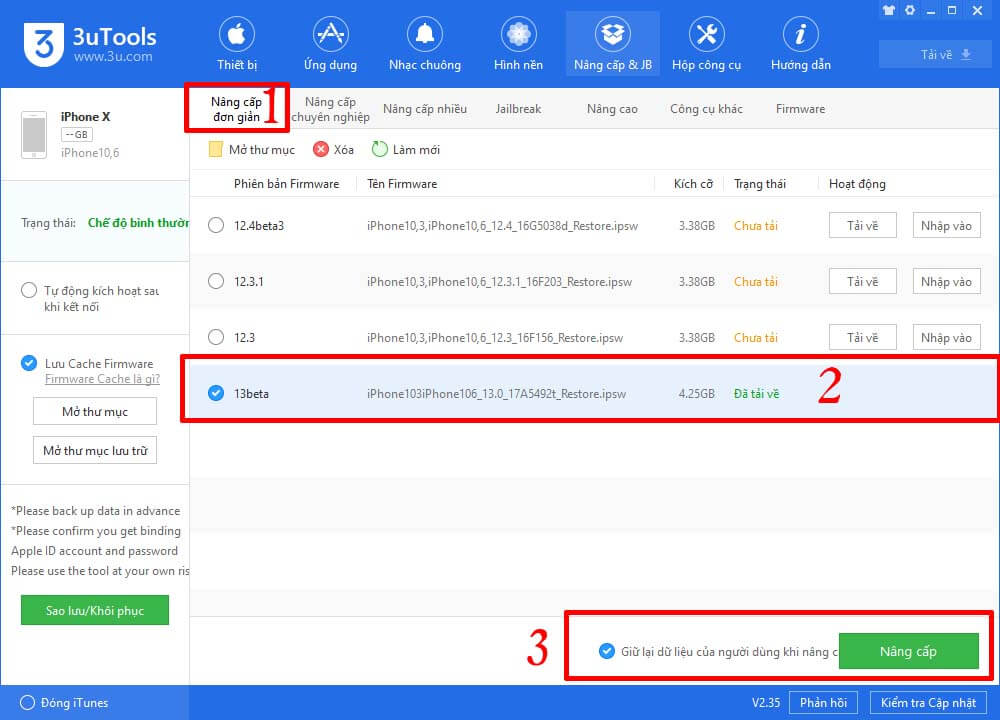Image resolution: width=1000 pixels, height=720 pixels.
Task: Open the settings gear in title bar
Action: [x=910, y=10]
